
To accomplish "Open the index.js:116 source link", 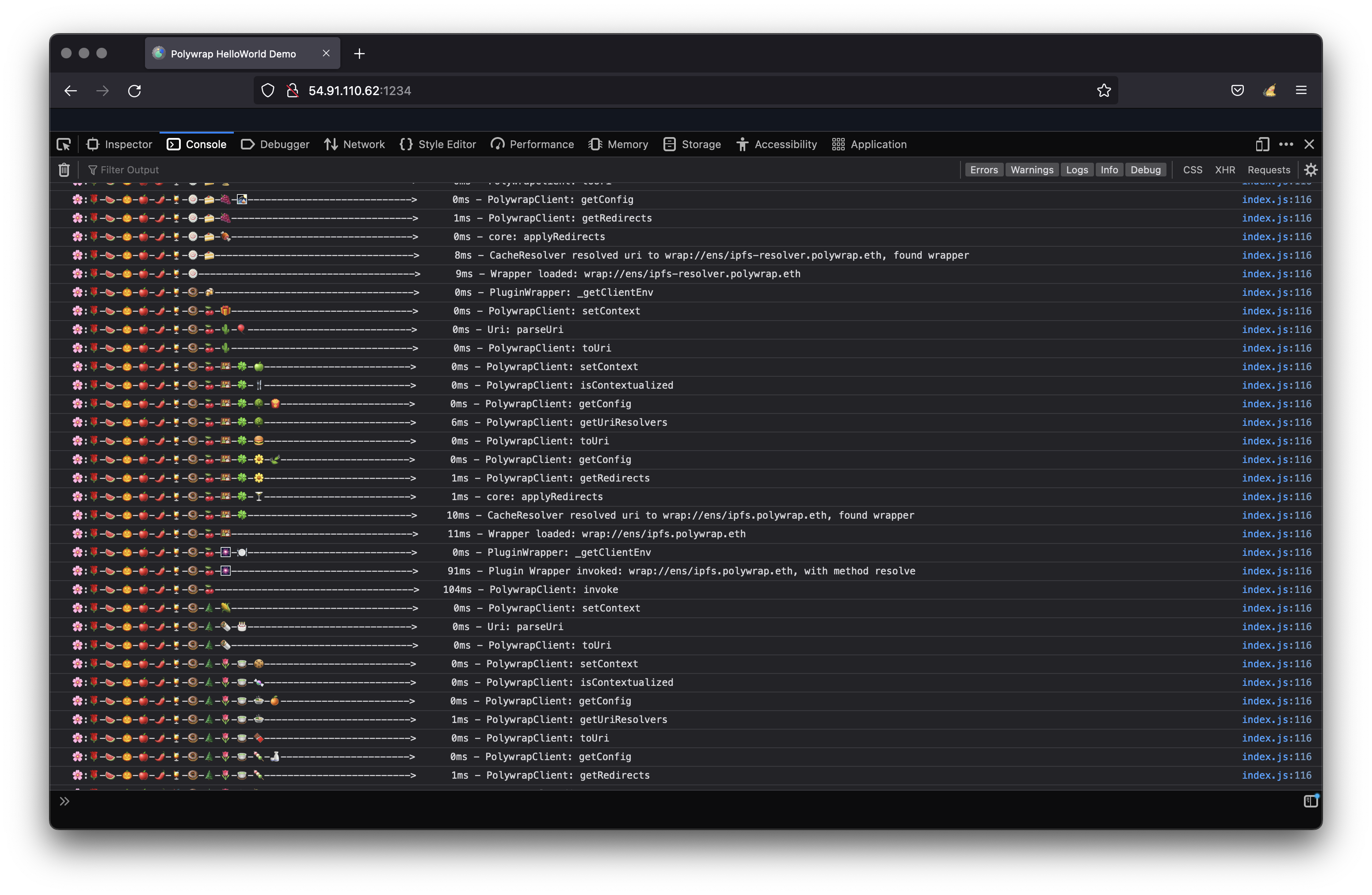I will (1277, 199).
